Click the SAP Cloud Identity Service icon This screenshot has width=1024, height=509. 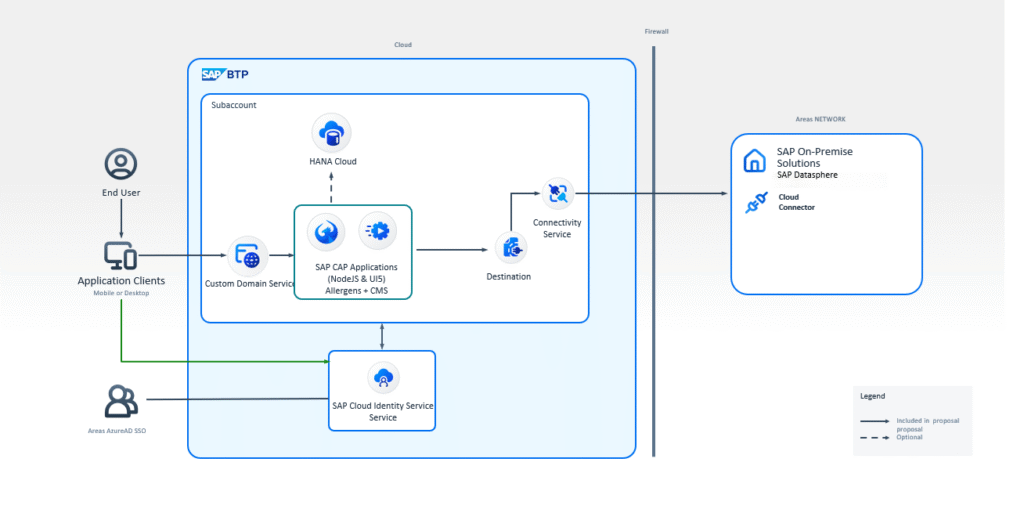pyautogui.click(x=383, y=377)
